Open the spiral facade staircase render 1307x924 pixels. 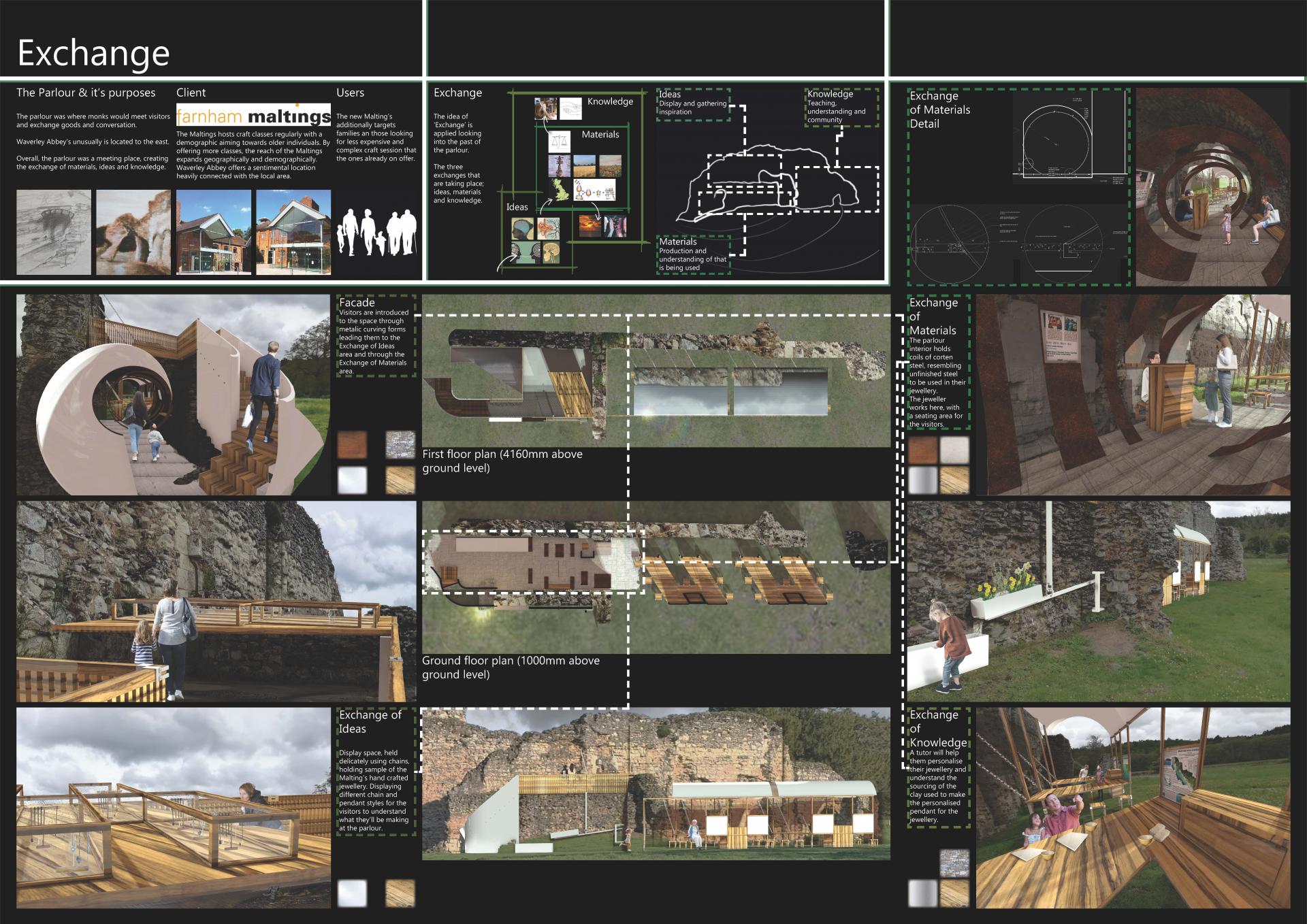pyautogui.click(x=173, y=395)
